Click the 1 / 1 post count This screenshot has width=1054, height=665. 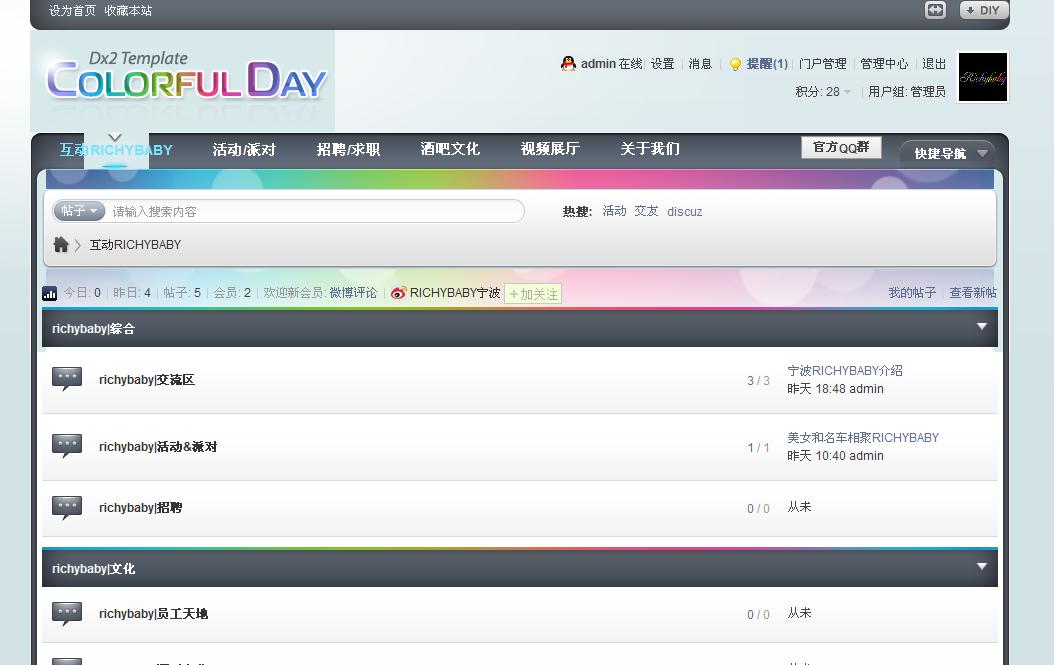[758, 448]
